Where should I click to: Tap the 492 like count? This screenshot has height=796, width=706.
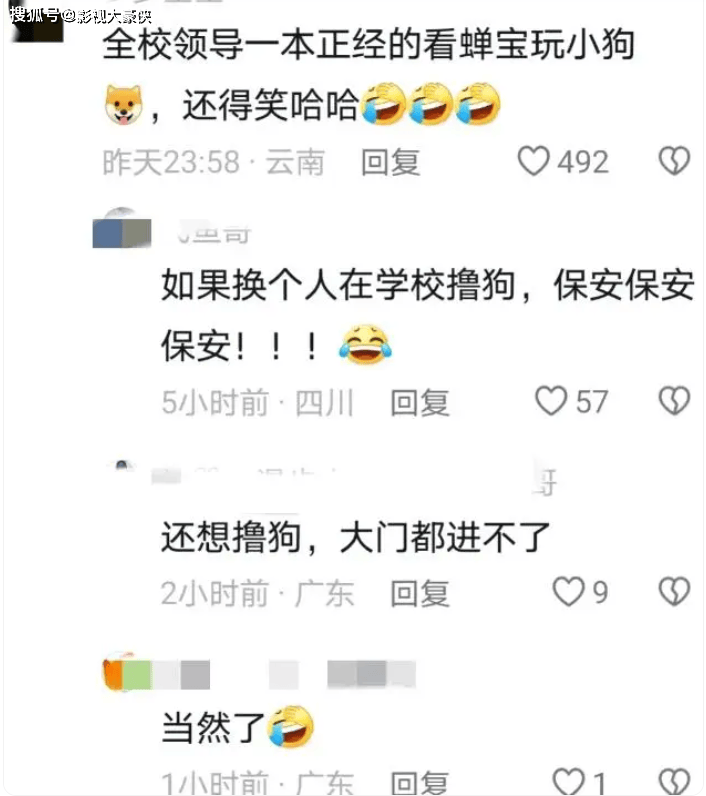(x=583, y=162)
